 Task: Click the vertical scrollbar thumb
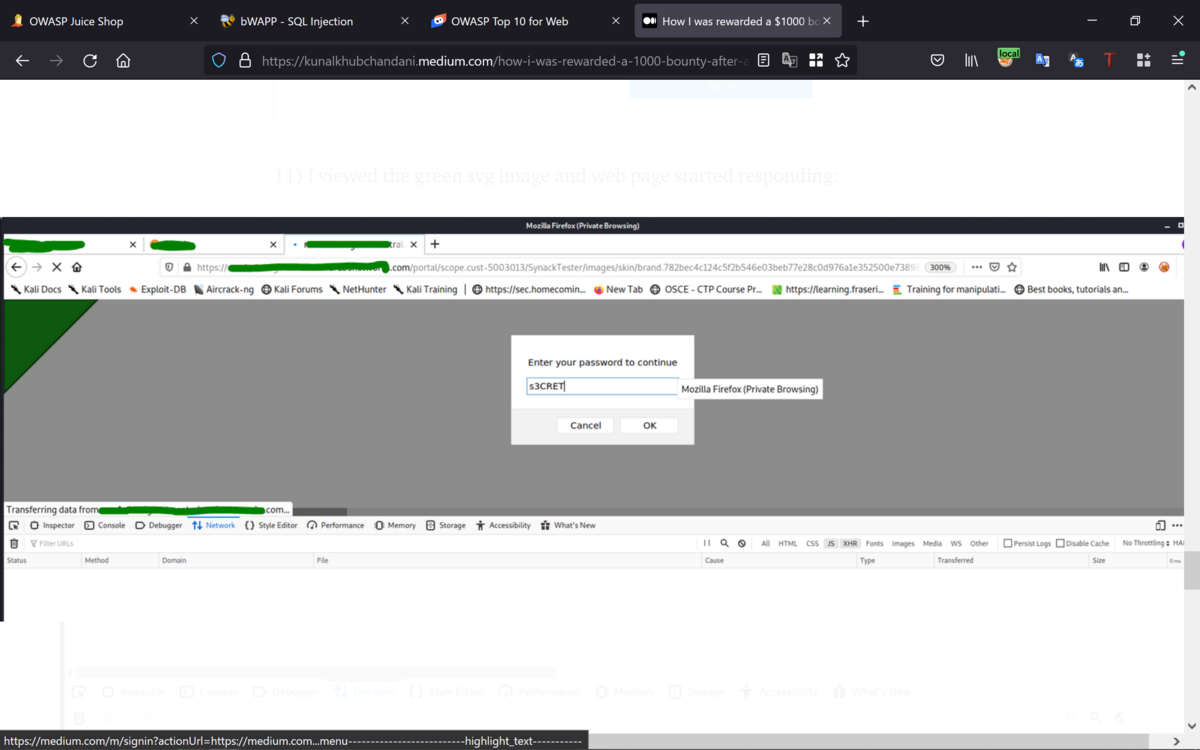click(1192, 568)
